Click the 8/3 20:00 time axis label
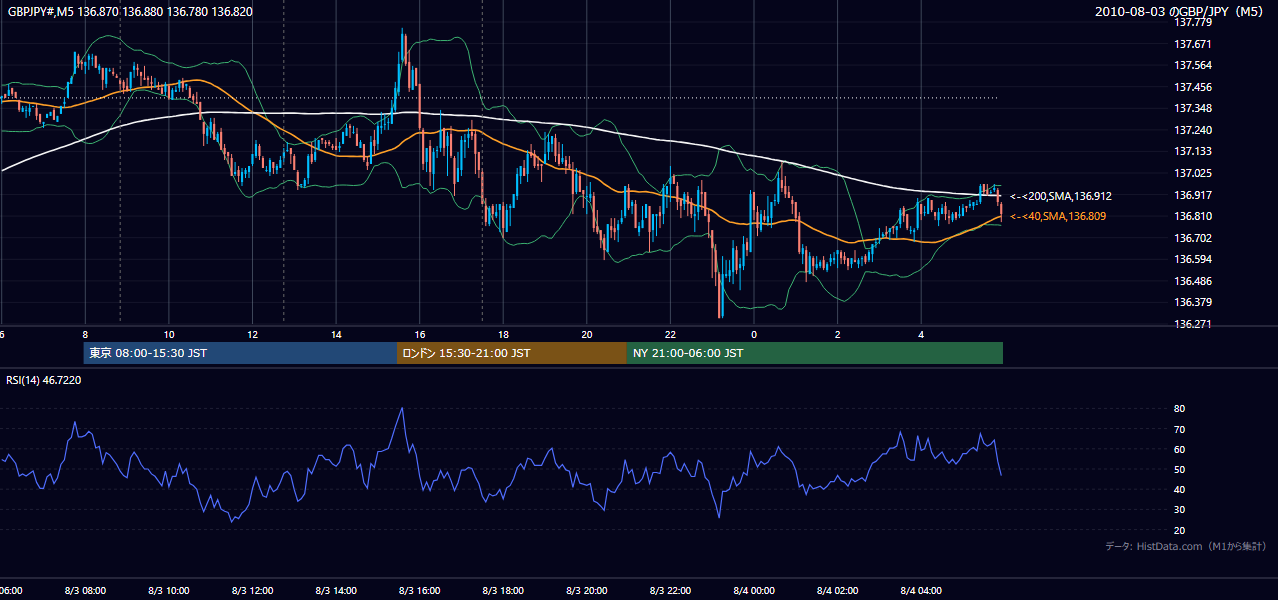The height and width of the screenshot is (600, 1278). (586, 591)
